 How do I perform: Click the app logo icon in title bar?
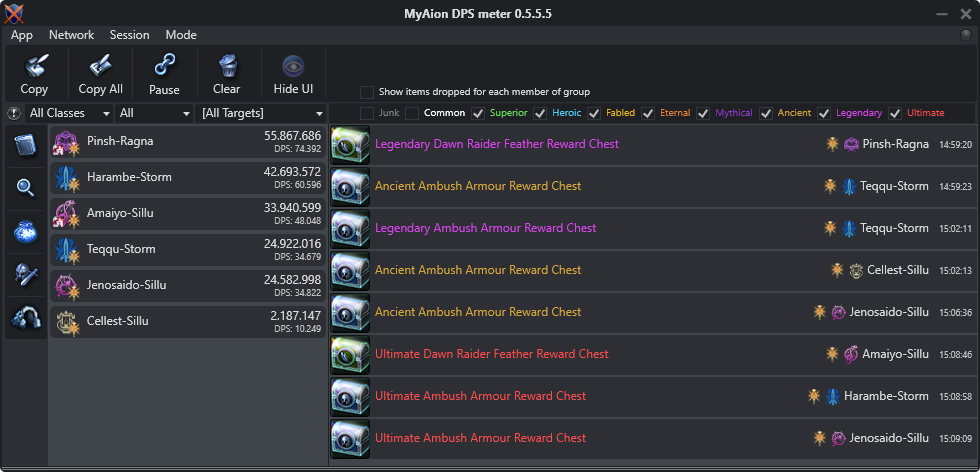(13, 13)
